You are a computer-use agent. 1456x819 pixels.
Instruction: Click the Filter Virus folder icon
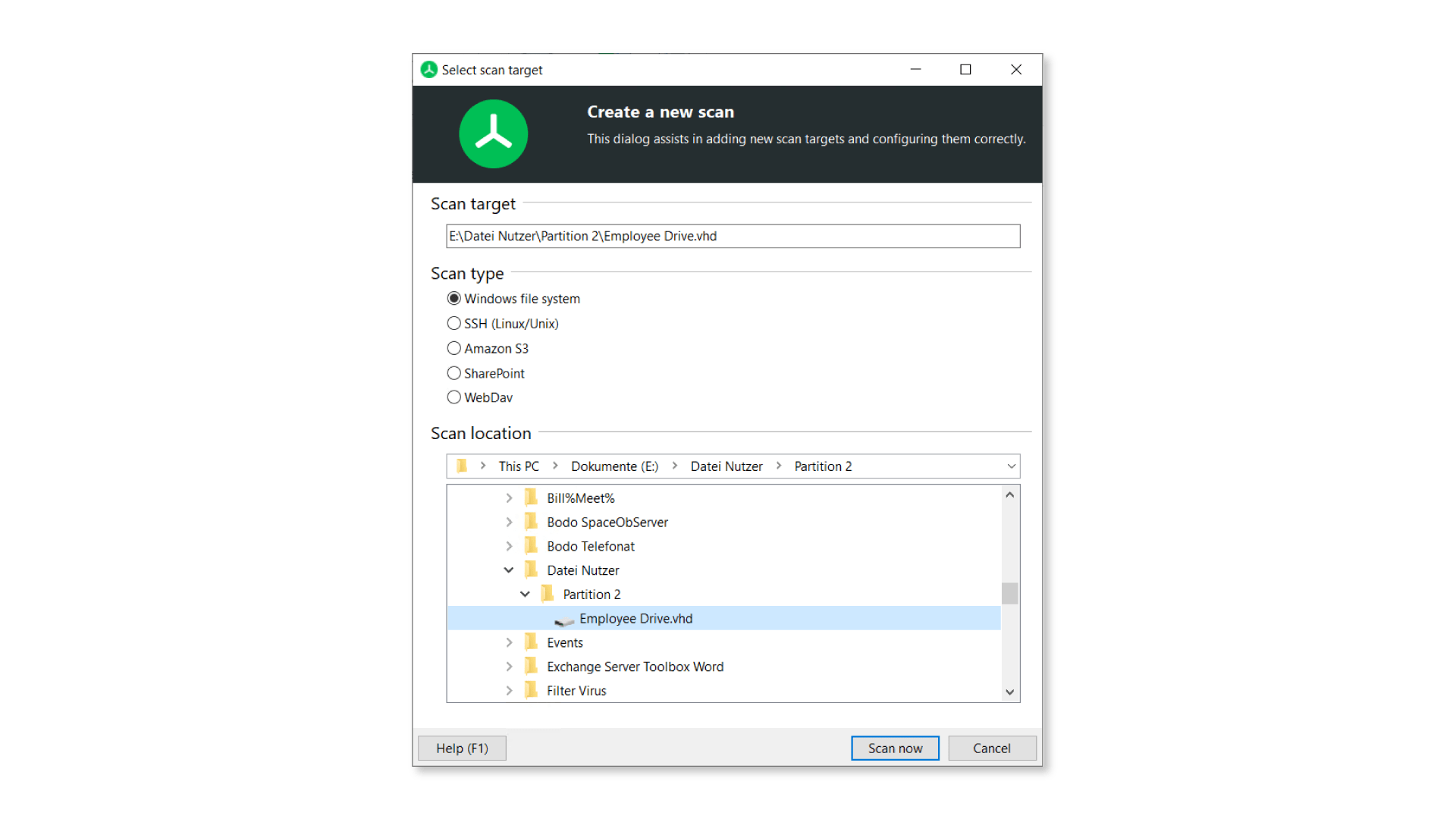pyautogui.click(x=531, y=690)
